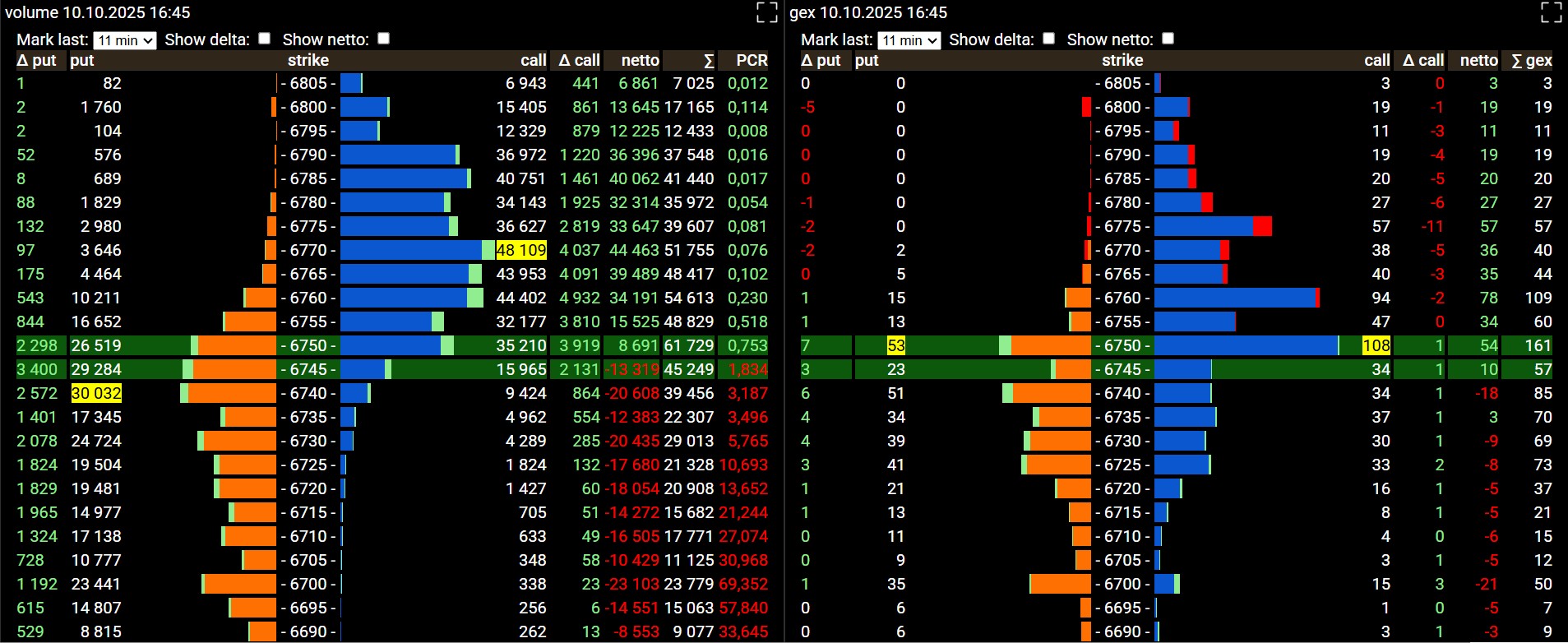
Task: Click volume table netto column header
Action: (x=640, y=60)
